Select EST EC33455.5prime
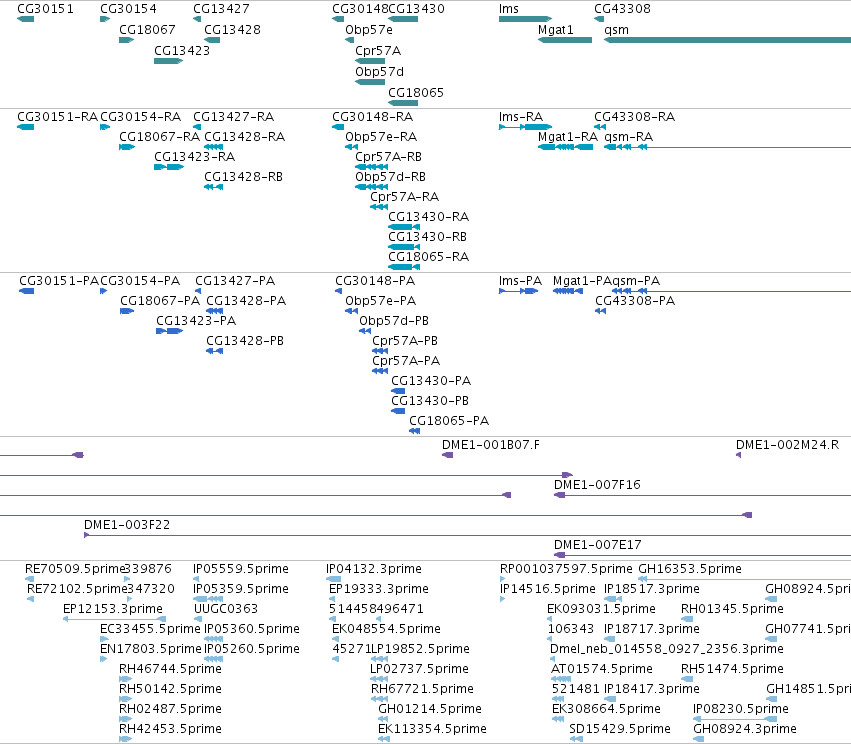The image size is (851, 744). point(104,639)
